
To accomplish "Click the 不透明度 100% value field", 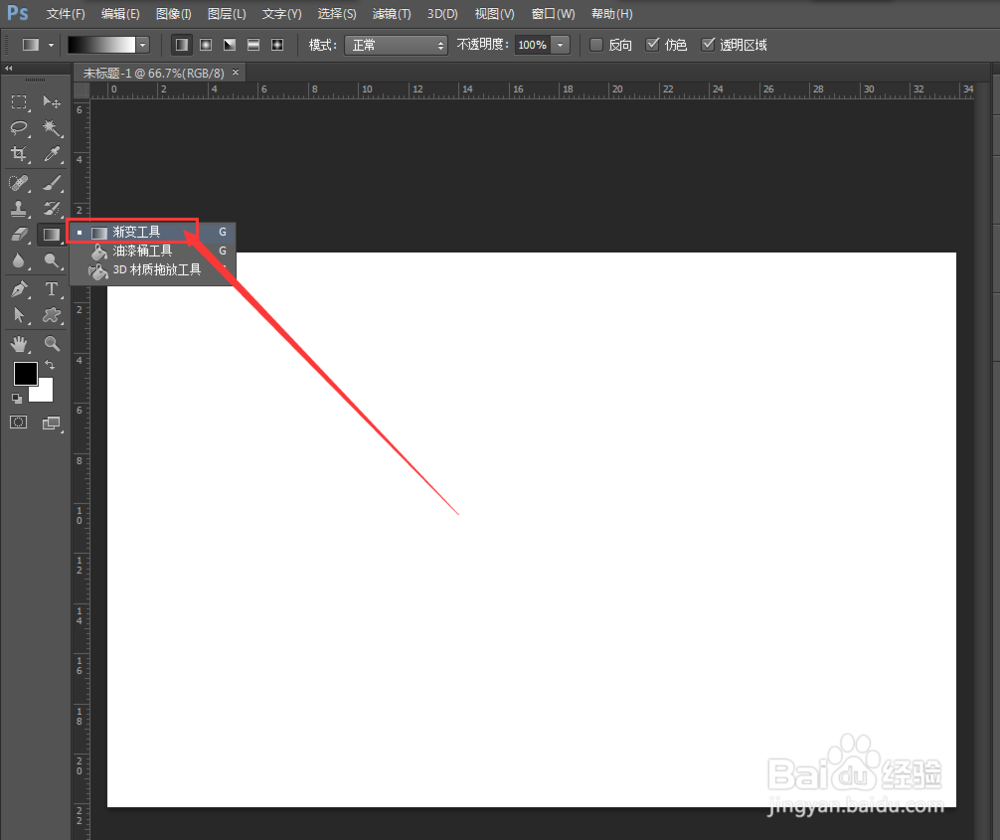I will 533,45.
